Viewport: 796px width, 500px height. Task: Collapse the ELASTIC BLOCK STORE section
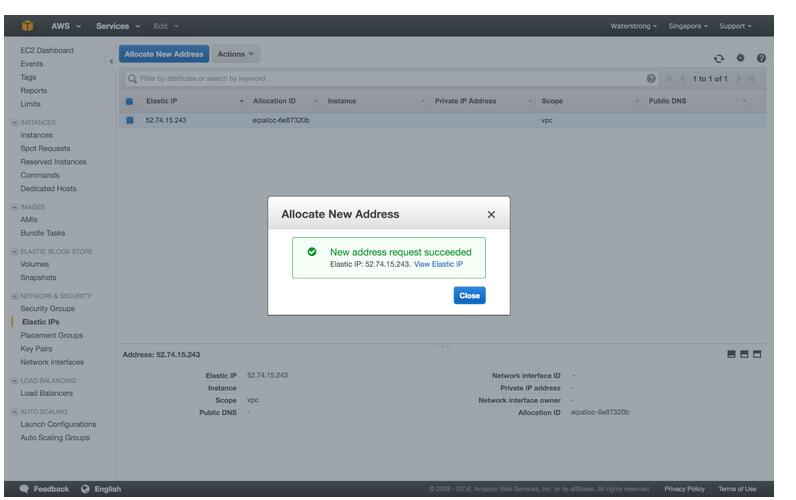[x=14, y=251]
